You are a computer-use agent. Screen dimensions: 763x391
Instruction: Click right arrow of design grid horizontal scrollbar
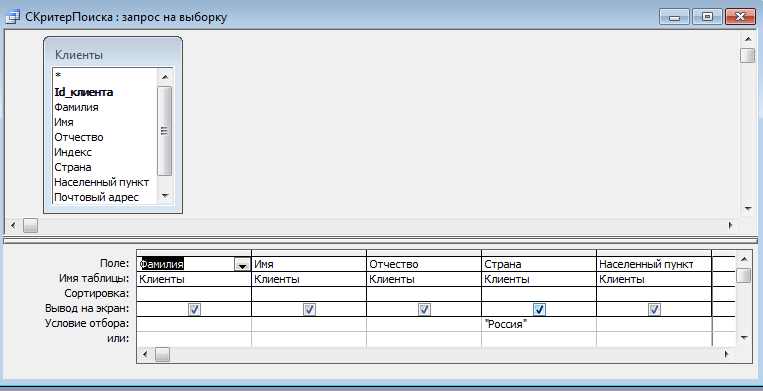[x=727, y=355]
